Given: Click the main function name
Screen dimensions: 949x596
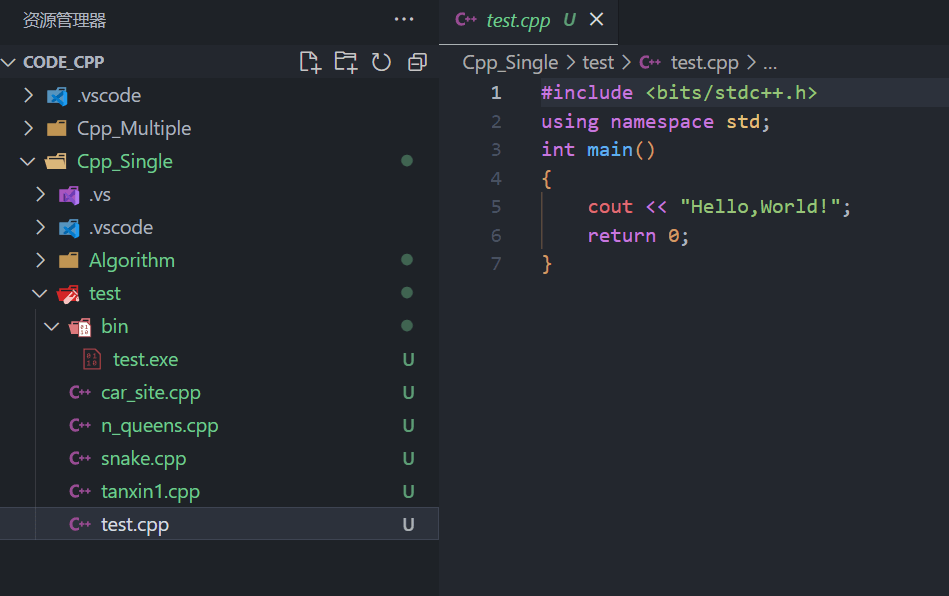Looking at the screenshot, I should click(610, 149).
